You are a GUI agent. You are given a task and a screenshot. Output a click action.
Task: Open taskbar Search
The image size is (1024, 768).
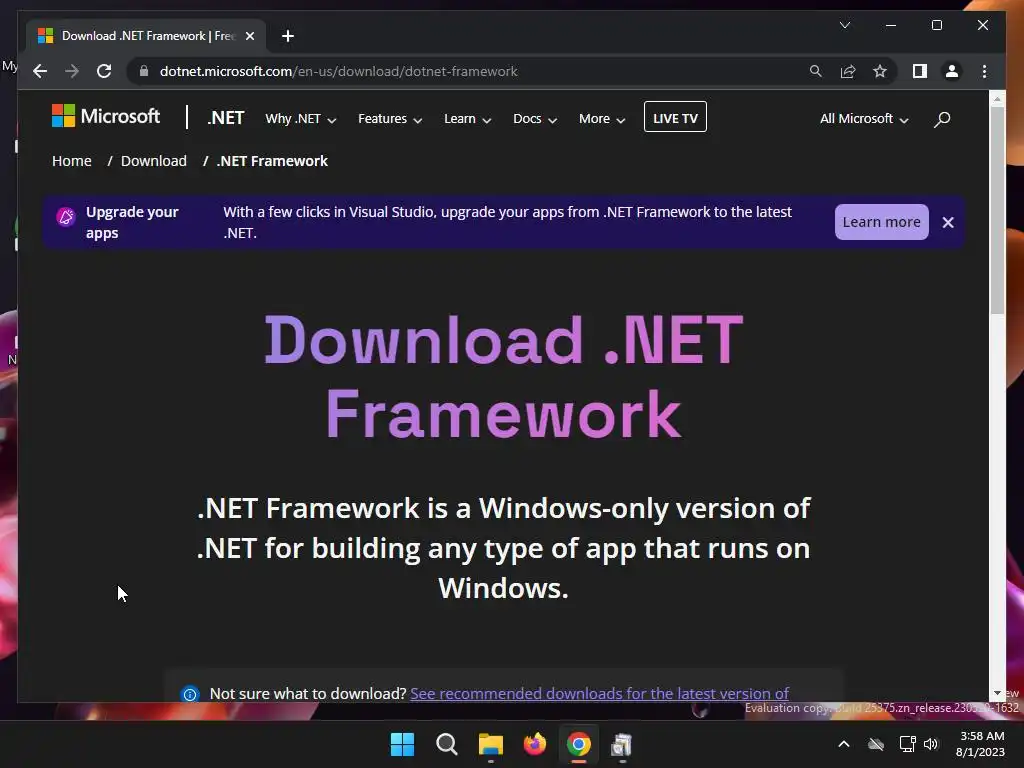coord(447,744)
